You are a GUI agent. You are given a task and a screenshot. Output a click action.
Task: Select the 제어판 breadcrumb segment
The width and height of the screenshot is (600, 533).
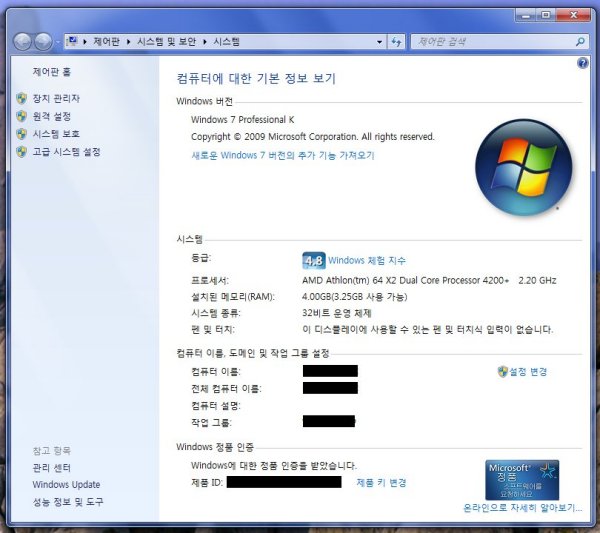pyautogui.click(x=106, y=41)
